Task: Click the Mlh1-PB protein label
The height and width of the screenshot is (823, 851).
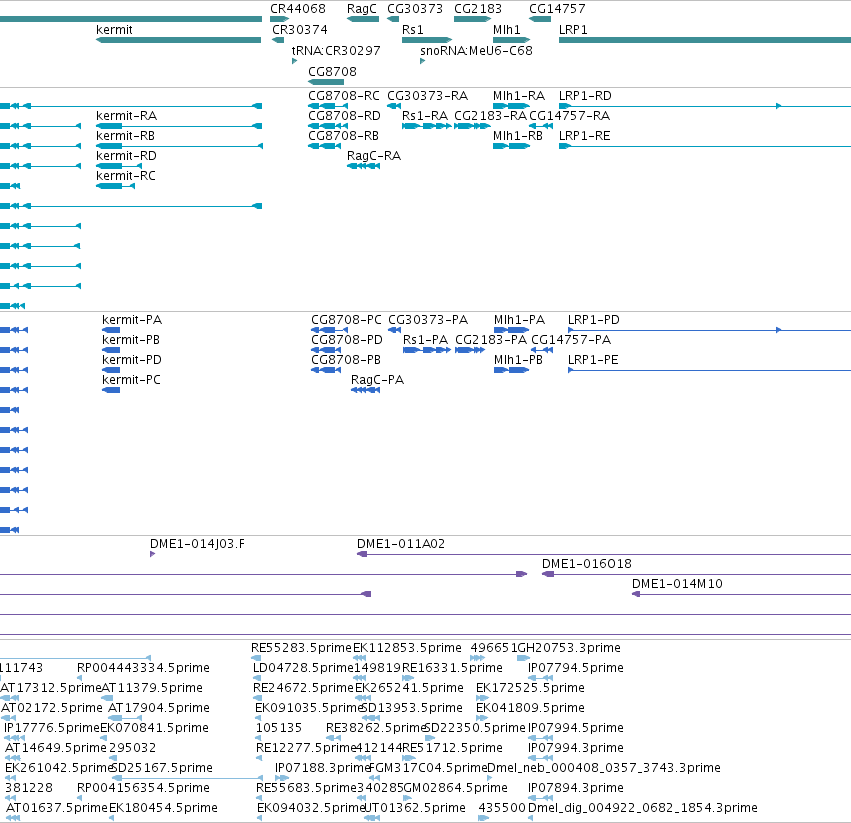Action: [x=518, y=360]
